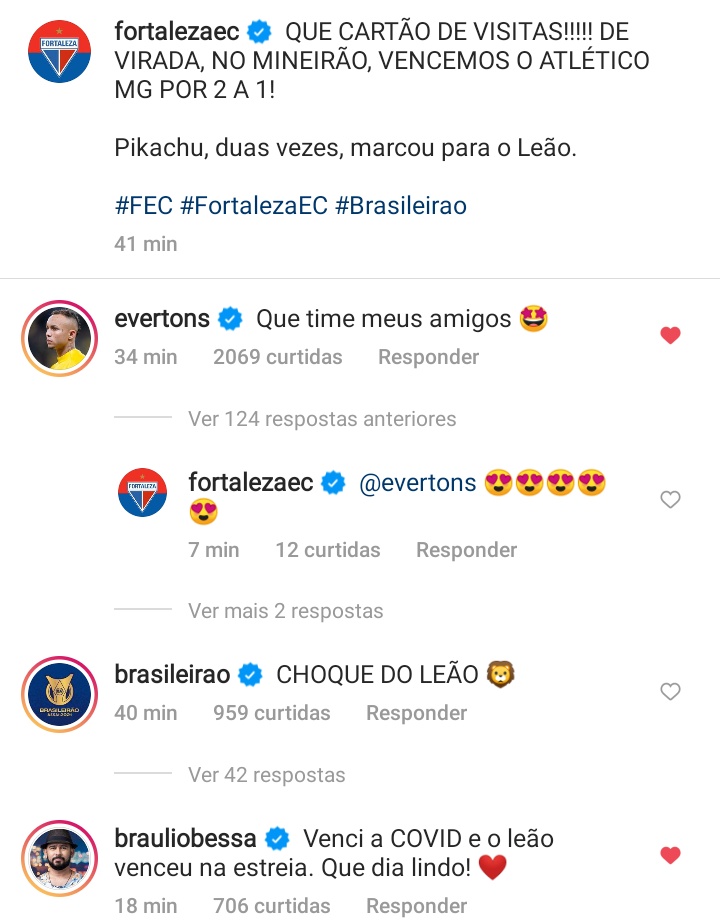Viewport: 720px width, 924px height.
Task: Expand Ver mais 2 respostas
Action: (285, 611)
